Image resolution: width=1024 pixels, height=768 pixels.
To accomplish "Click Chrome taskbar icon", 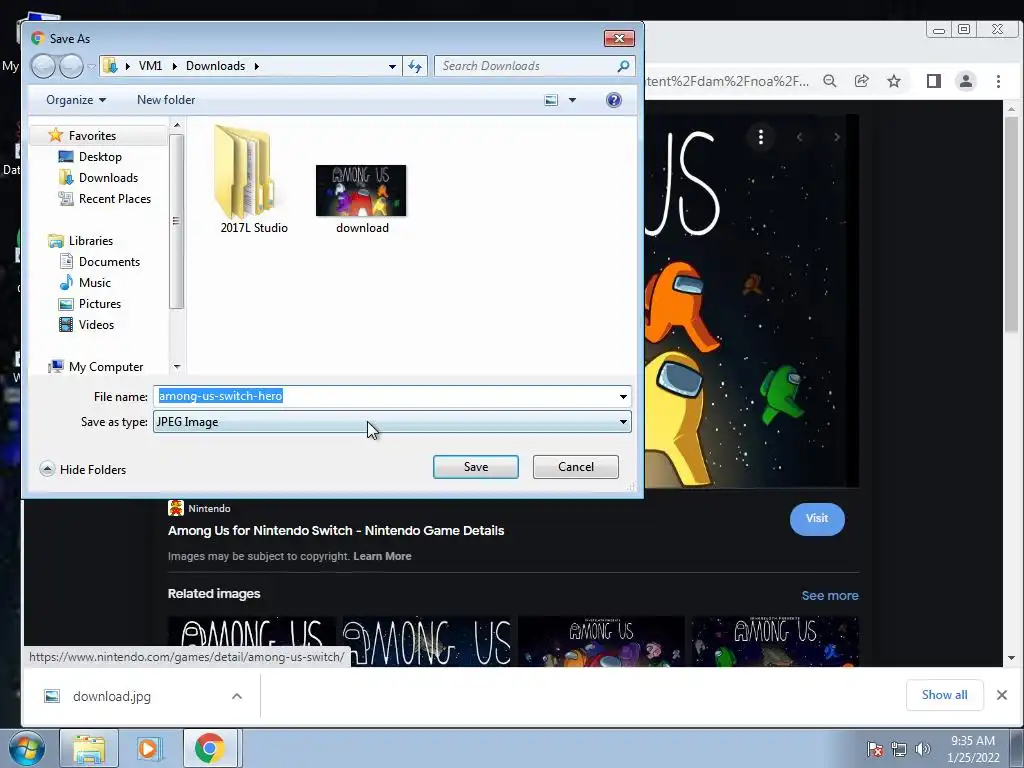I will 209,748.
